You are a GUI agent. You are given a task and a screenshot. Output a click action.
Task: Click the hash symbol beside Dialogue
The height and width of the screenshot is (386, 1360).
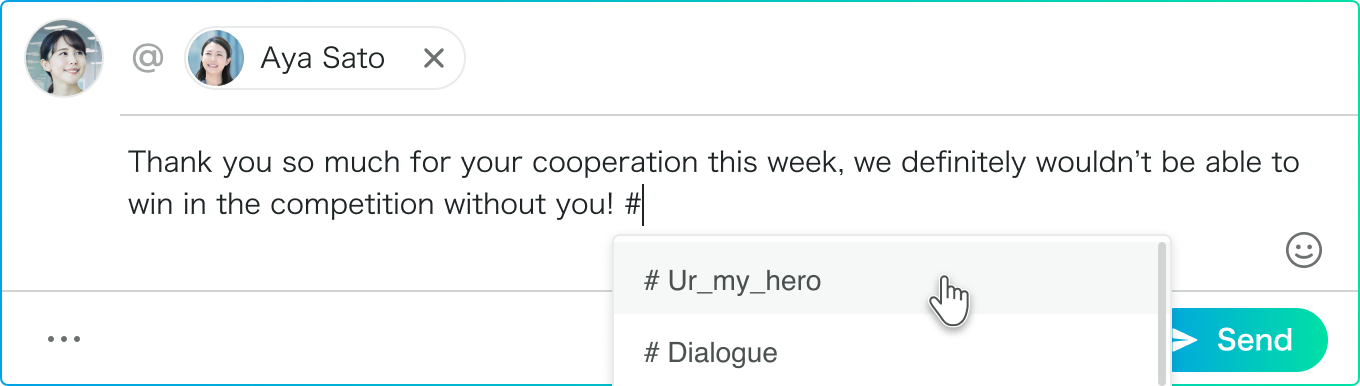tap(651, 353)
